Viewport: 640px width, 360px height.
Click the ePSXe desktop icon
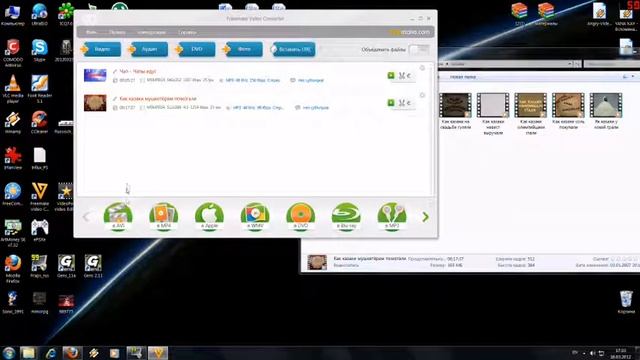40,231
